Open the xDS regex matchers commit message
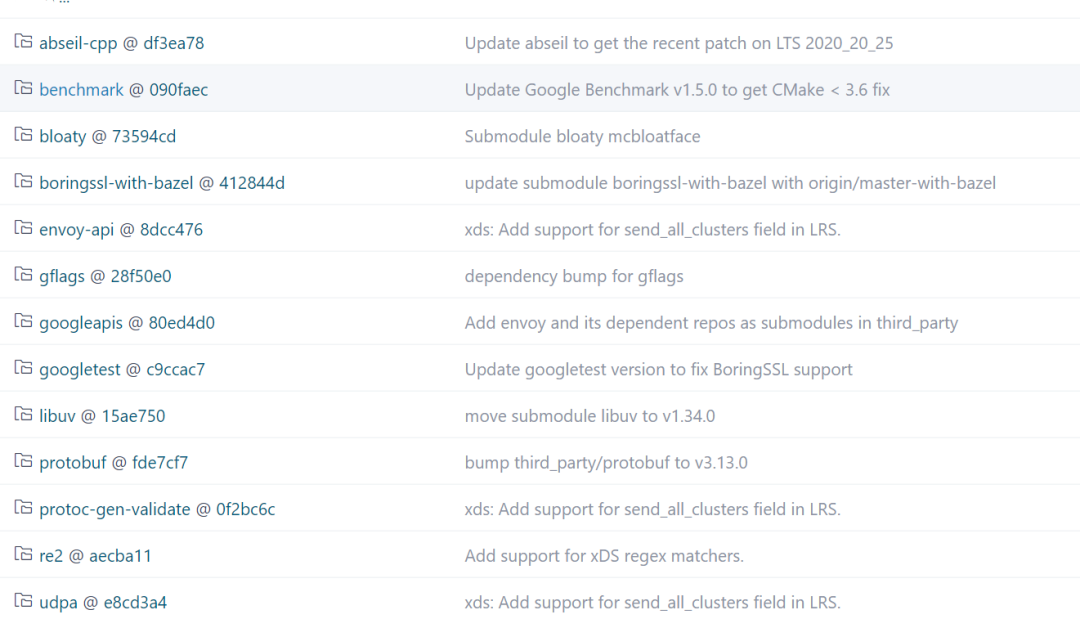 tap(604, 555)
